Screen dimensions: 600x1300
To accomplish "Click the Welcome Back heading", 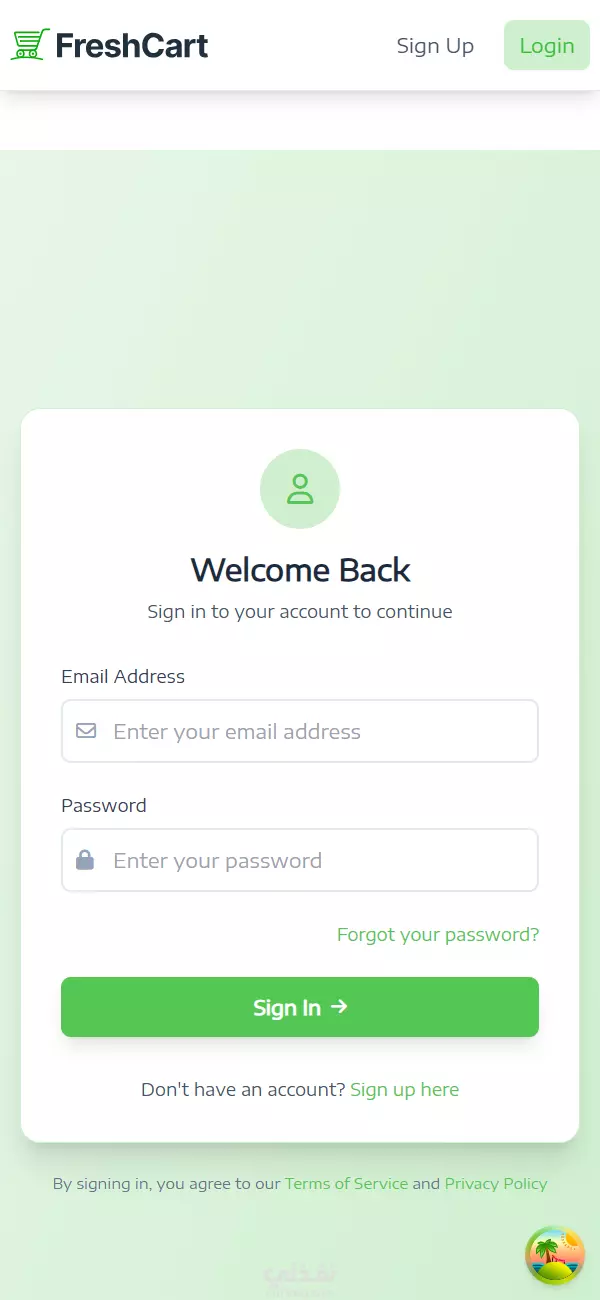I will click(x=300, y=570).
